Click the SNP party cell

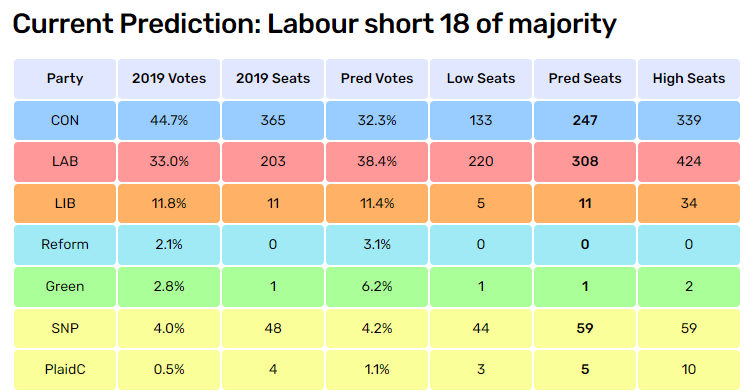tap(65, 328)
